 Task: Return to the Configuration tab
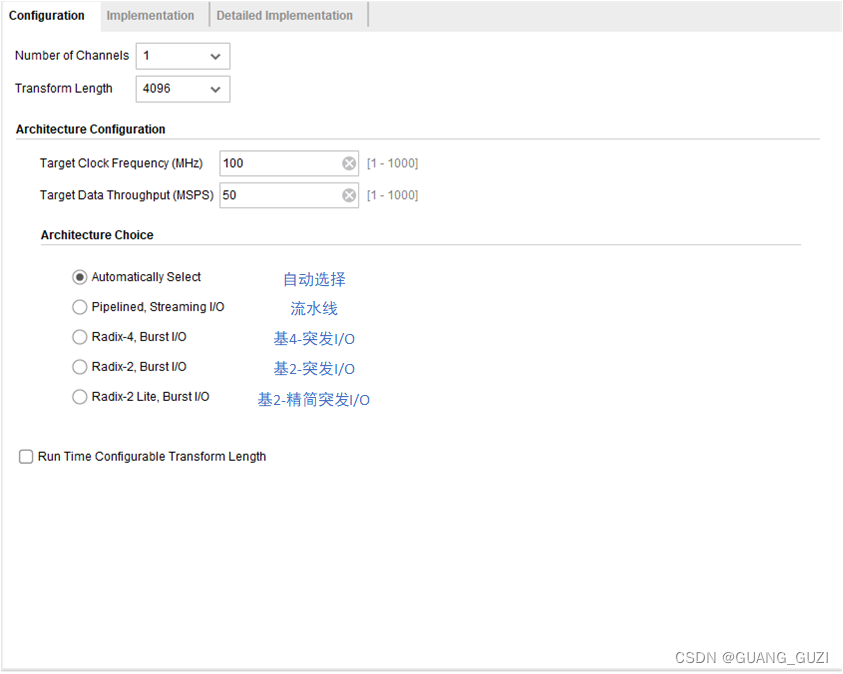pos(49,15)
